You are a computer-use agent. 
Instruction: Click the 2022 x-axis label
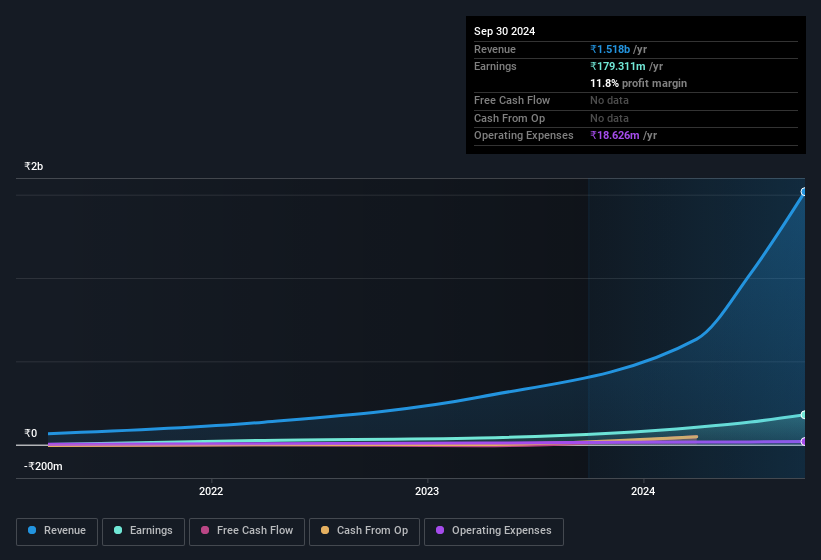click(211, 491)
